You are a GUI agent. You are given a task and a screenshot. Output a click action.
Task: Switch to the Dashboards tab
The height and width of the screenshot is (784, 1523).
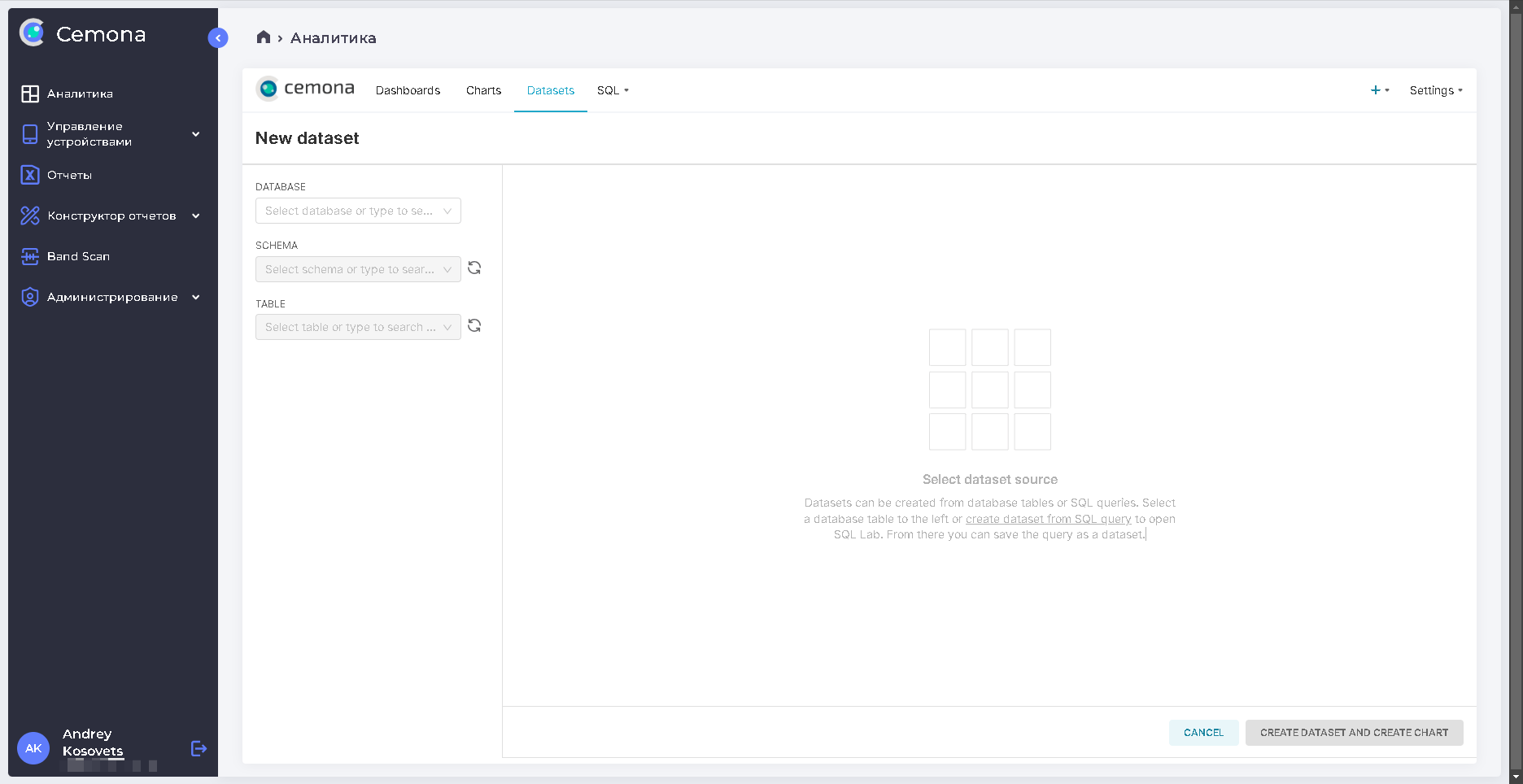pos(408,90)
